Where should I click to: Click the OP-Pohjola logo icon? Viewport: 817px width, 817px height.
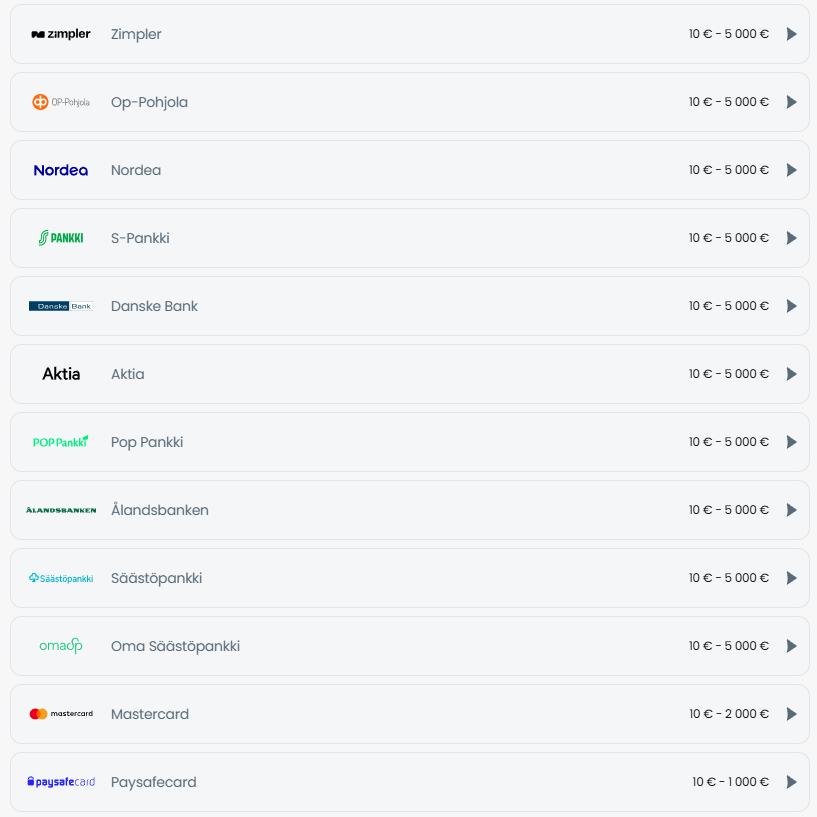click(61, 102)
